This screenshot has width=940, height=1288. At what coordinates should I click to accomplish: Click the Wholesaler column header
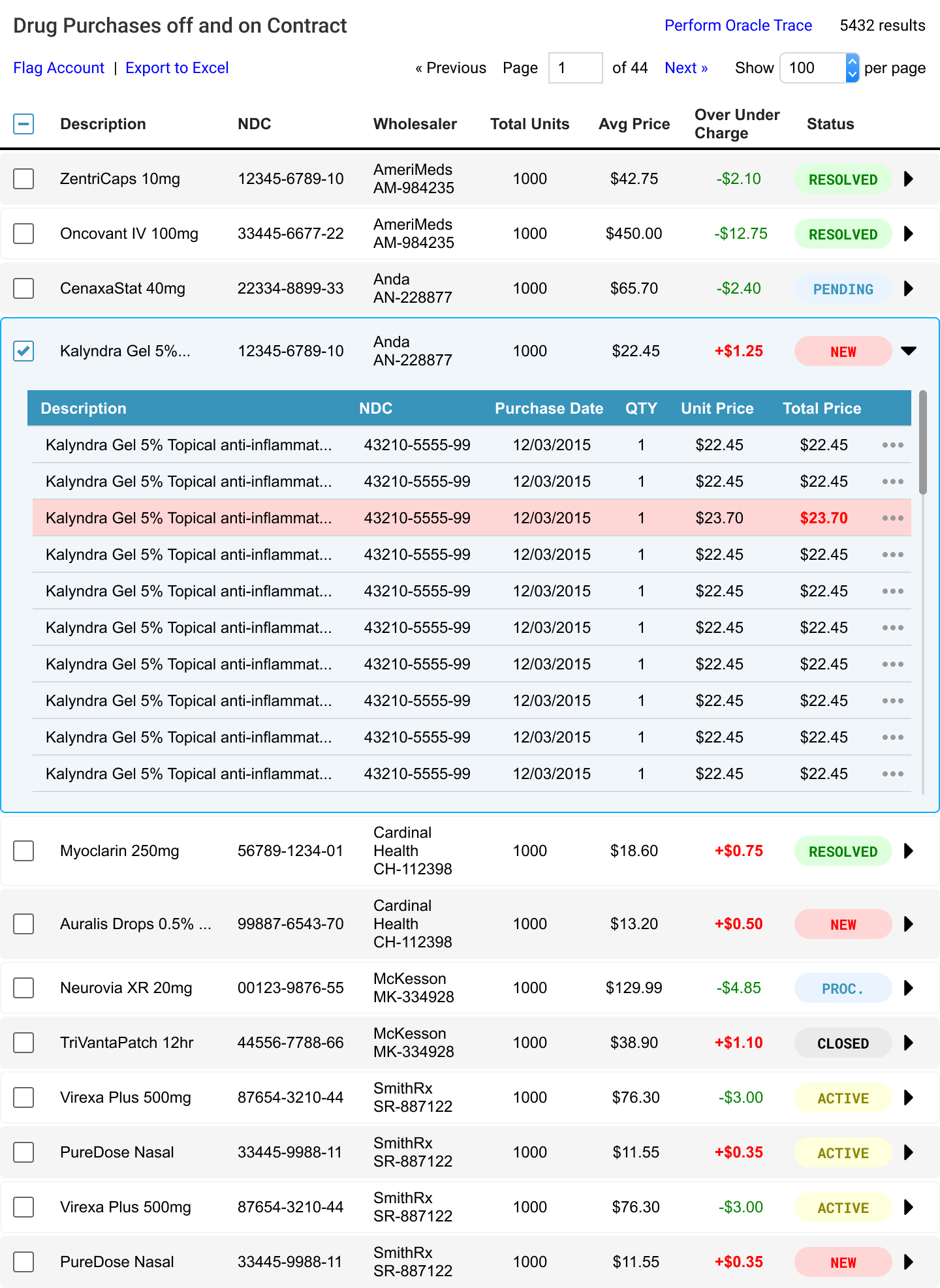[415, 124]
